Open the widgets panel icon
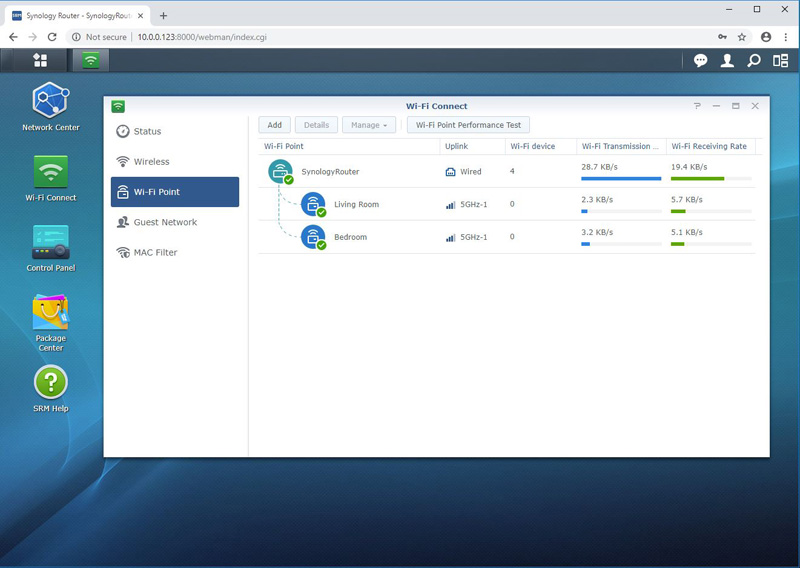The image size is (800, 568). pos(780,61)
